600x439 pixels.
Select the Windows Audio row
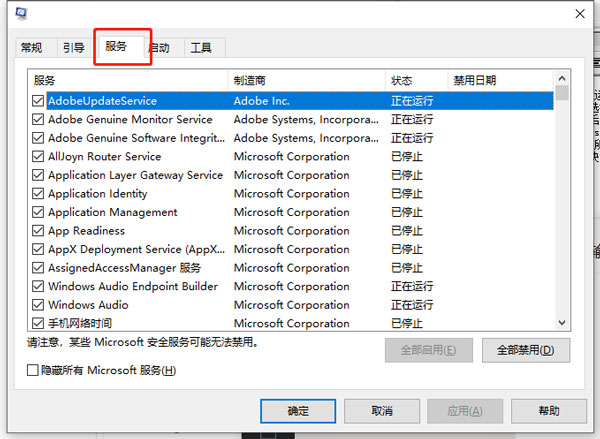click(293, 305)
